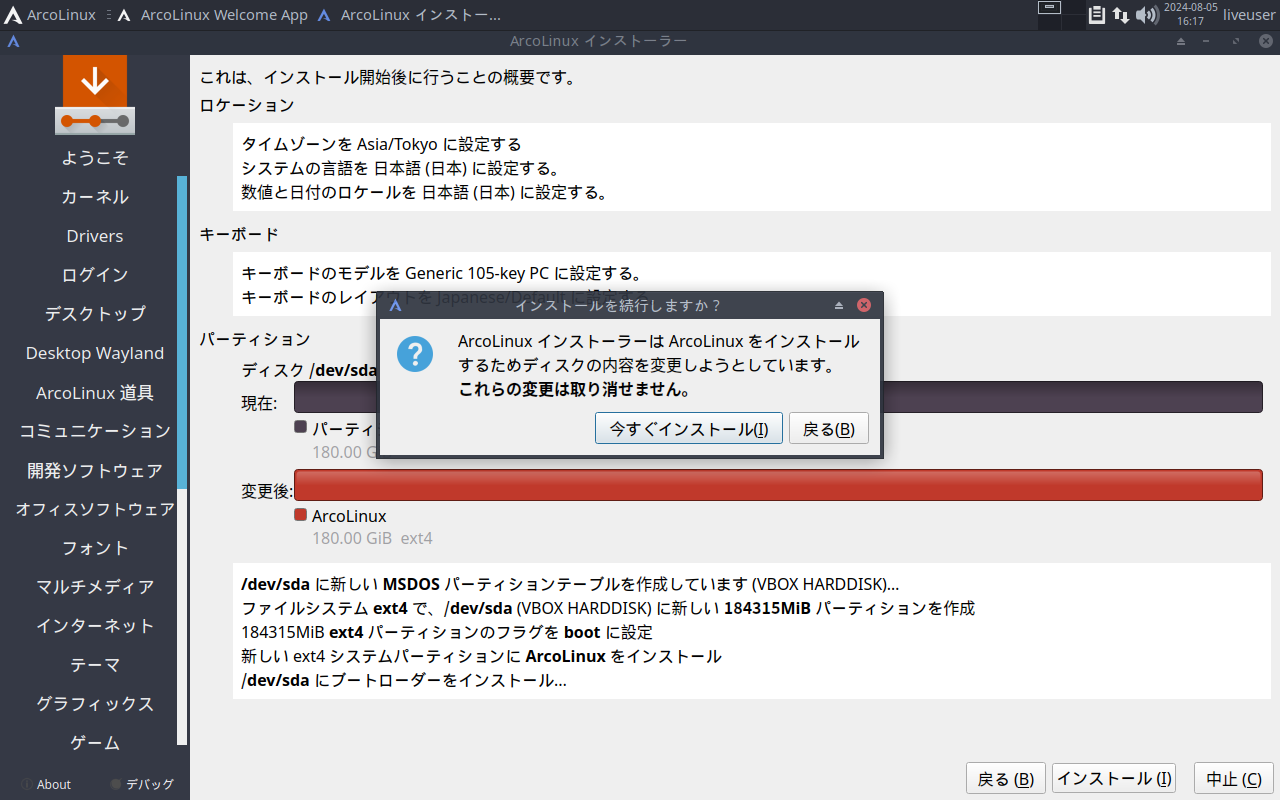Click the Generic 105-key PC keyboard model line
Image resolution: width=1280 pixels, height=800 pixels.
pyautogui.click(x=441, y=273)
